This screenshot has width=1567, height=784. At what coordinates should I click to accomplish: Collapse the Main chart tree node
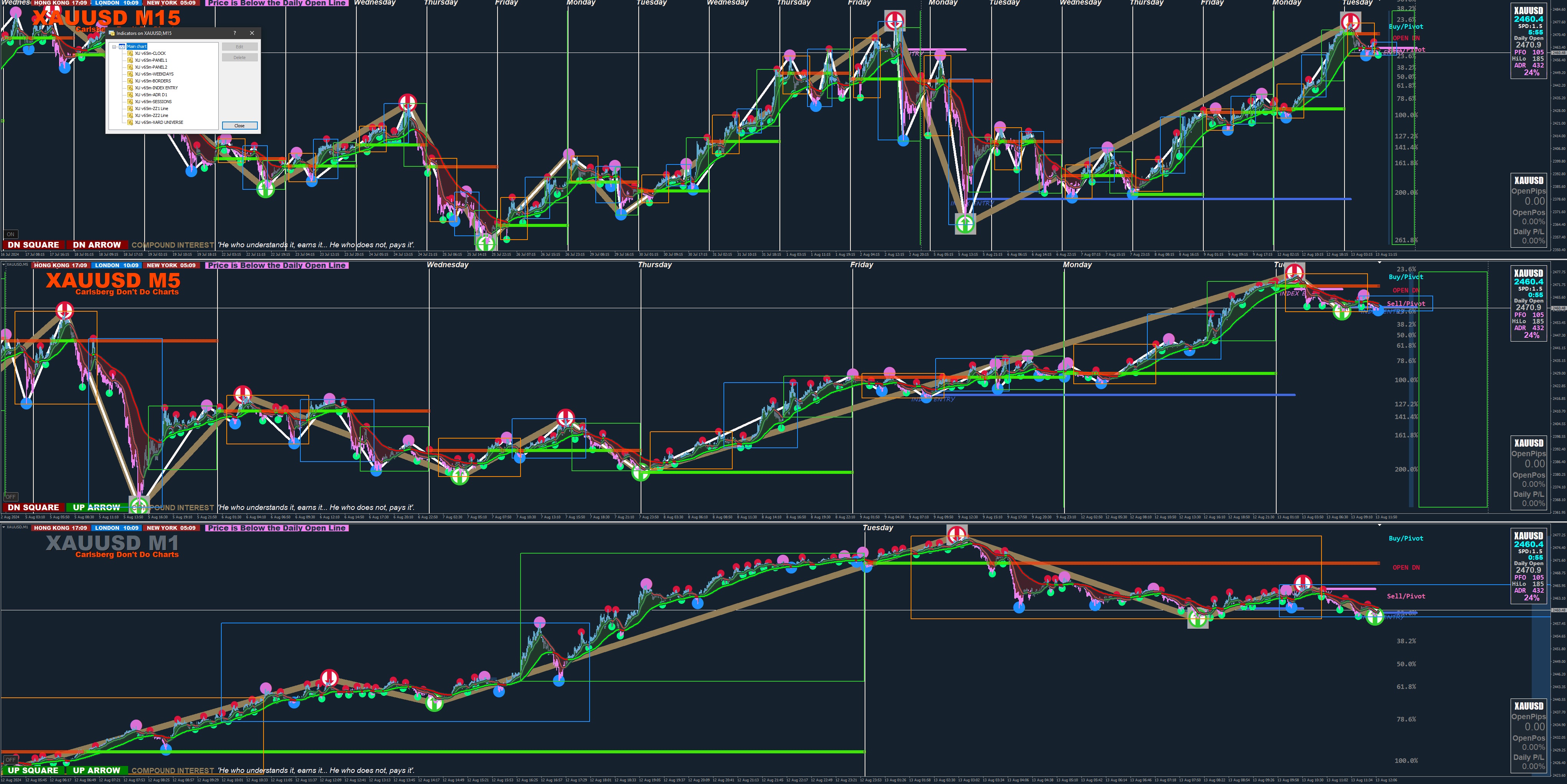coord(114,47)
